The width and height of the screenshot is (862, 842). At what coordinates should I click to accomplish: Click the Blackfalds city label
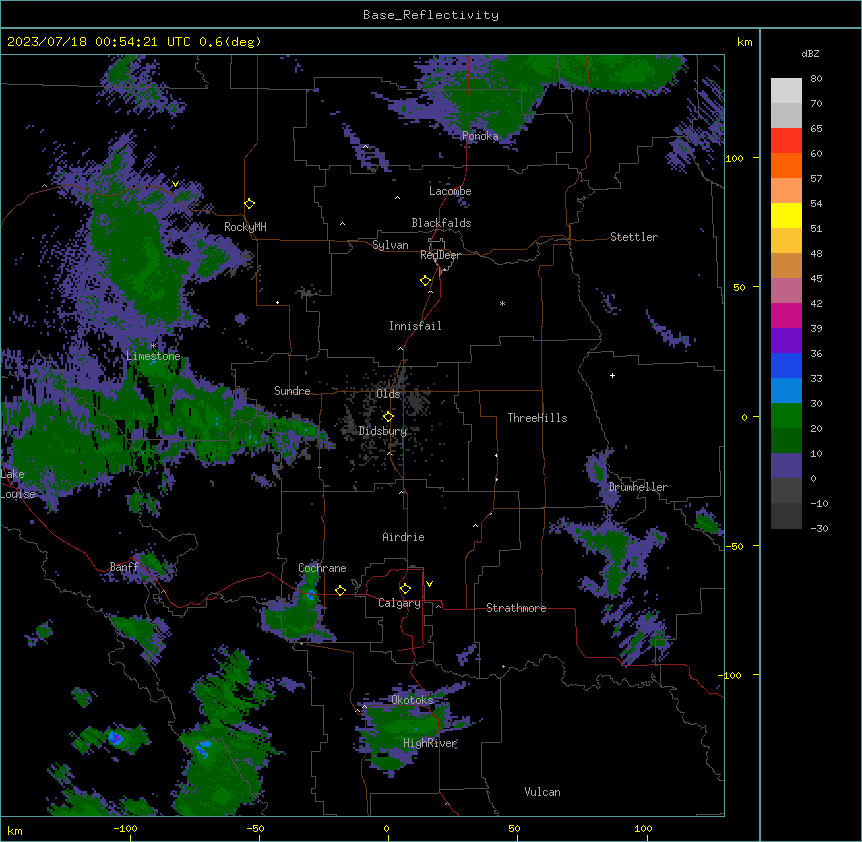441,223
